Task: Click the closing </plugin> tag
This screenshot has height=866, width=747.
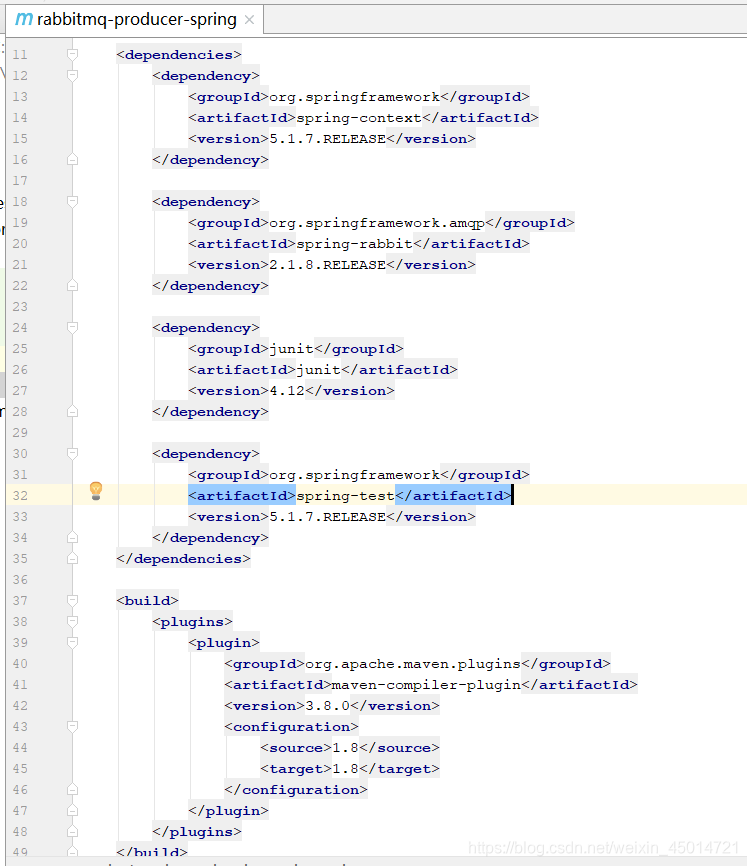Action: point(229,811)
